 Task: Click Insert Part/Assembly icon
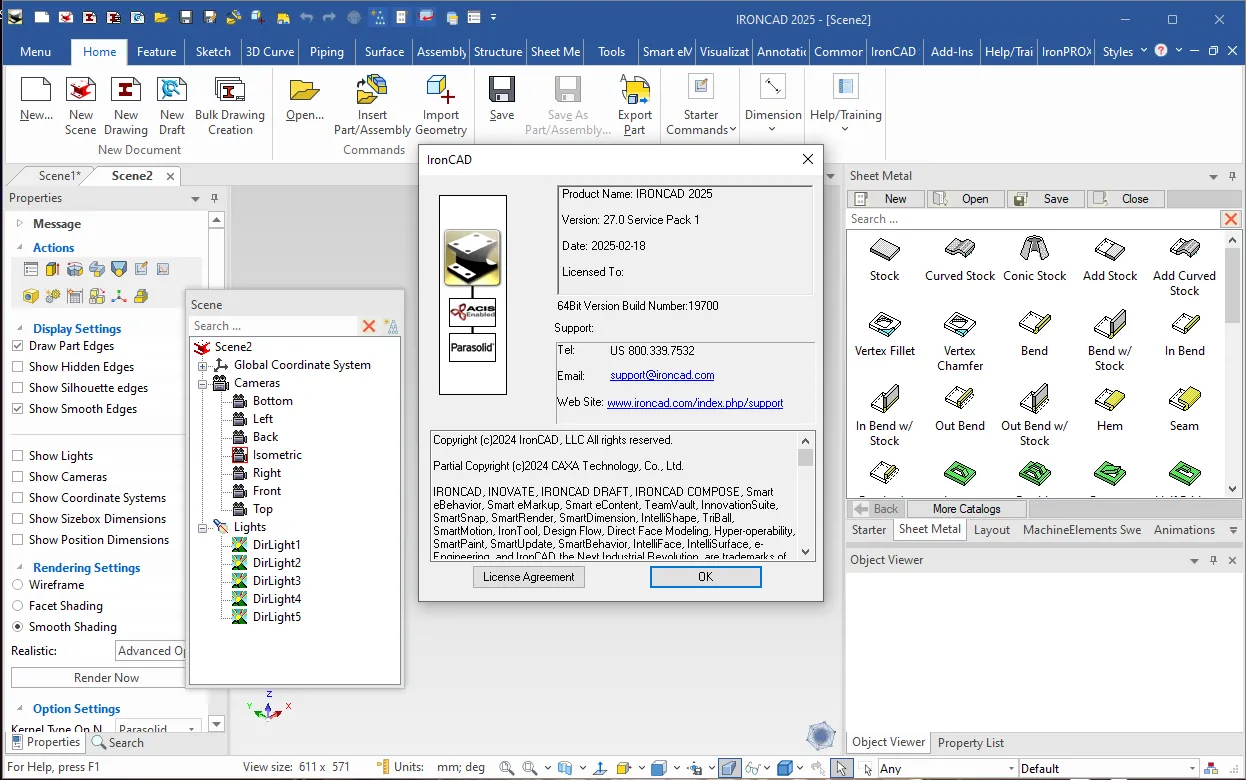click(372, 90)
